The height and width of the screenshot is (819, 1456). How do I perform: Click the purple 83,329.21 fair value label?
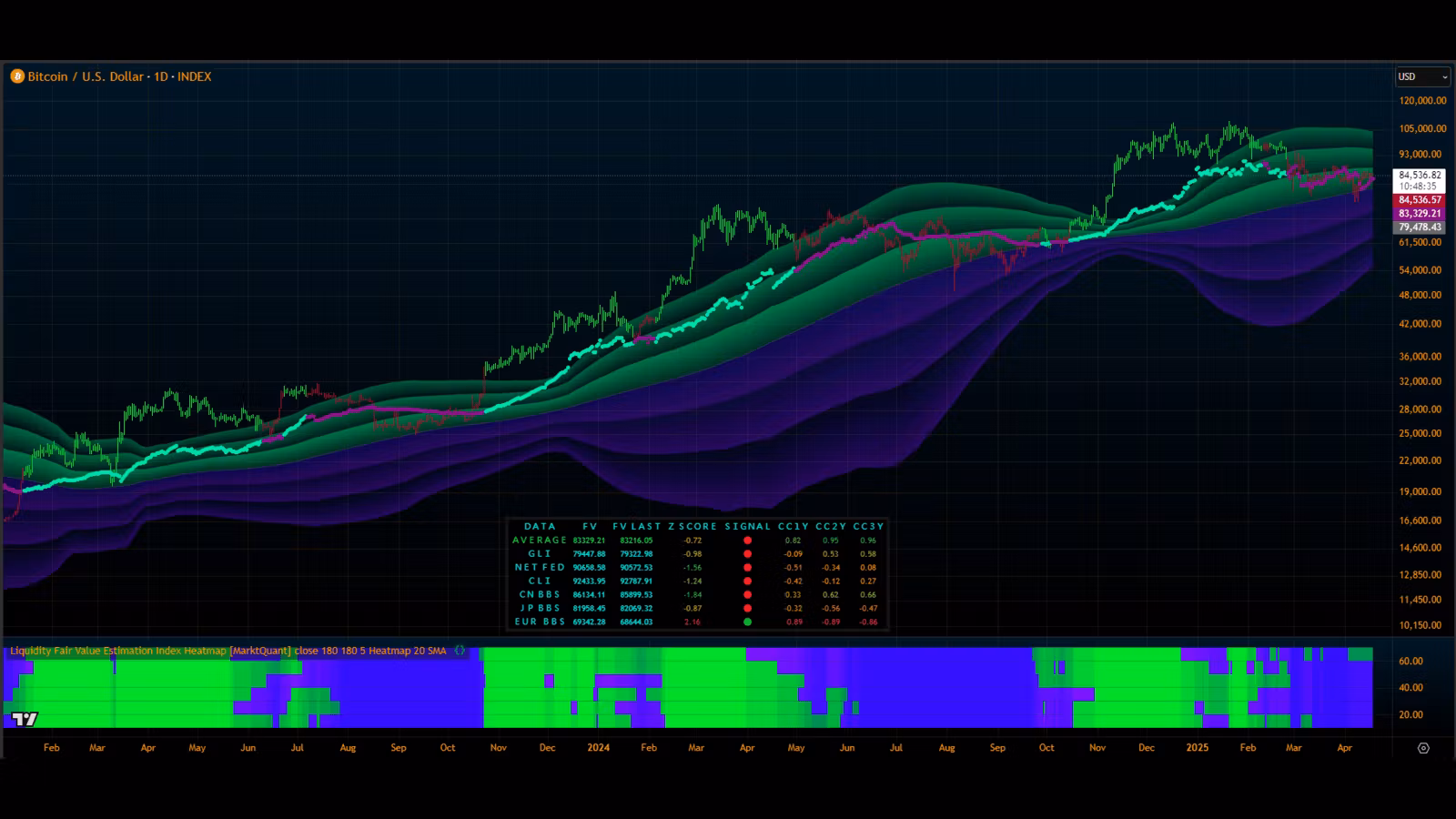(1420, 214)
